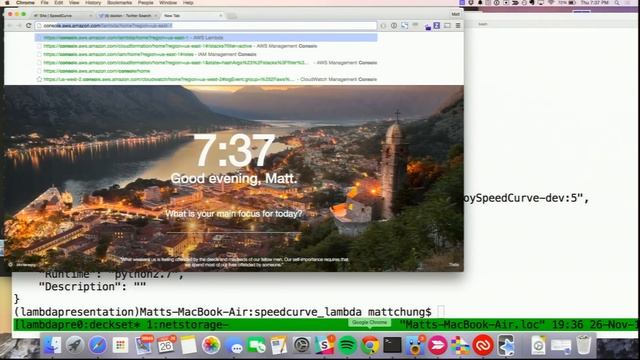The width and height of the screenshot is (640, 360).
Task: Click the Matt profile button in Chrome
Action: point(456,14)
